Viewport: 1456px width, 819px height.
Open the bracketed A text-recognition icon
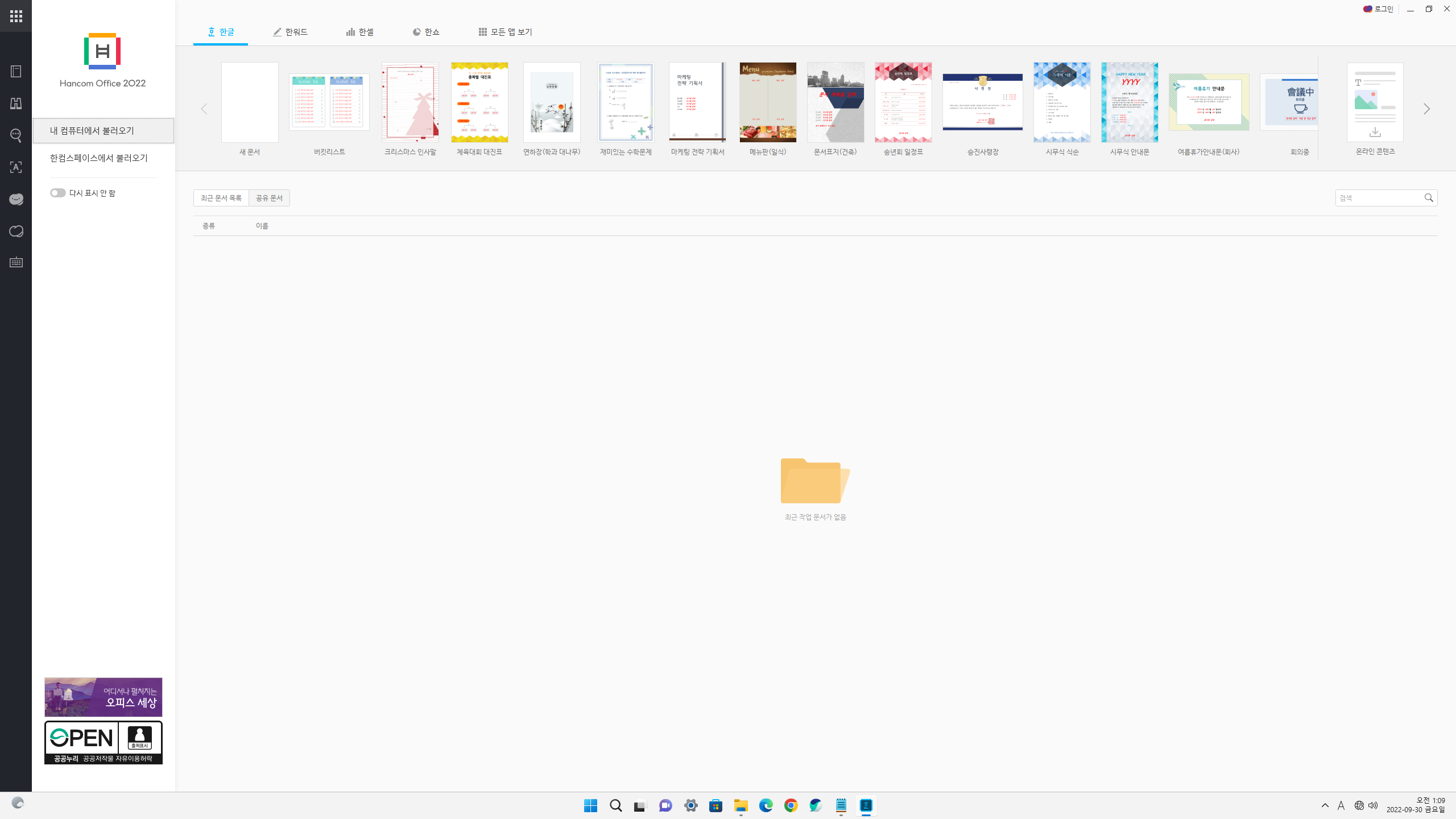point(16,167)
